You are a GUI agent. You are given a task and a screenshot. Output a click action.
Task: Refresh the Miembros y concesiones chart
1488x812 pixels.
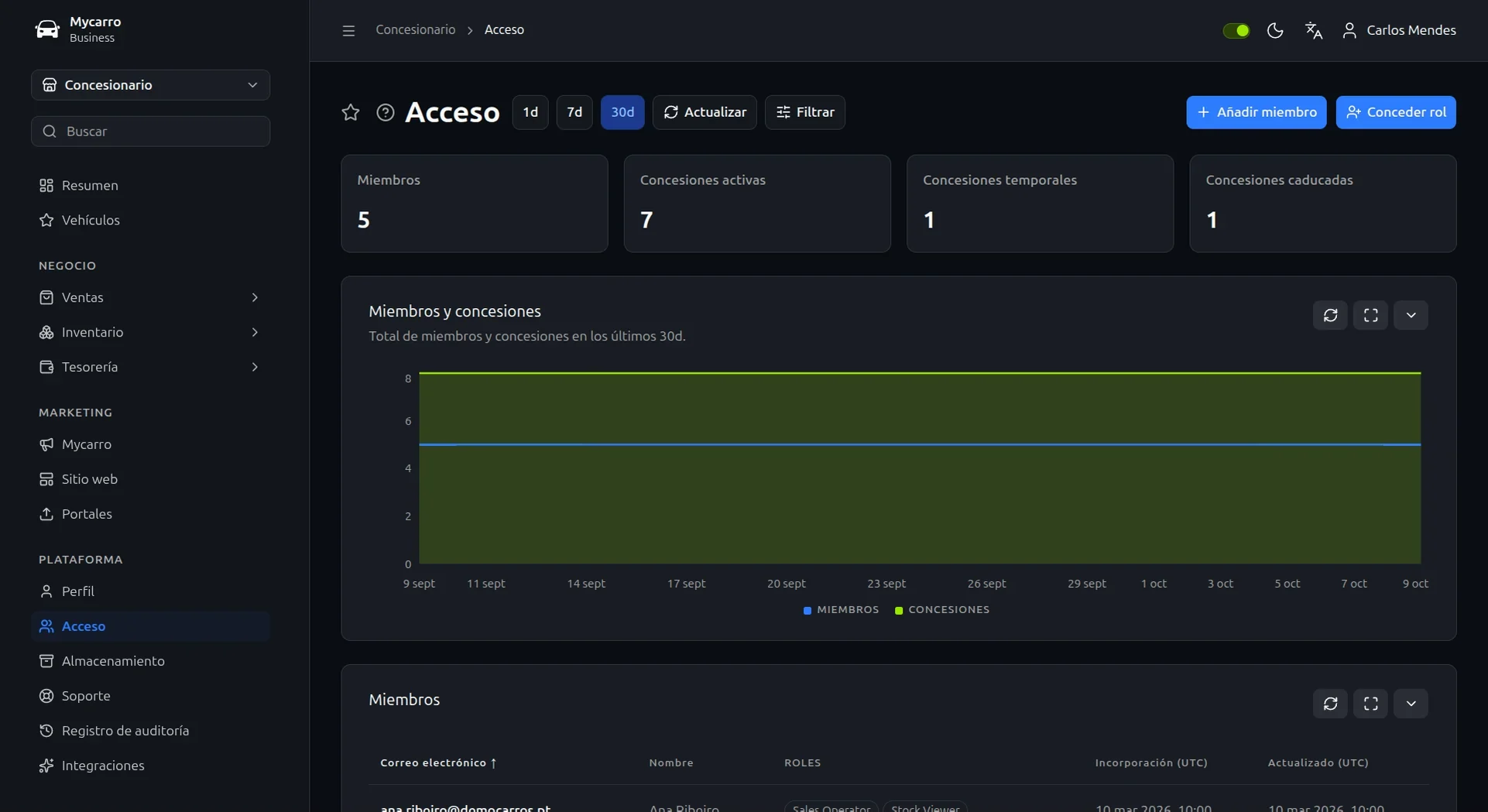[1330, 315]
